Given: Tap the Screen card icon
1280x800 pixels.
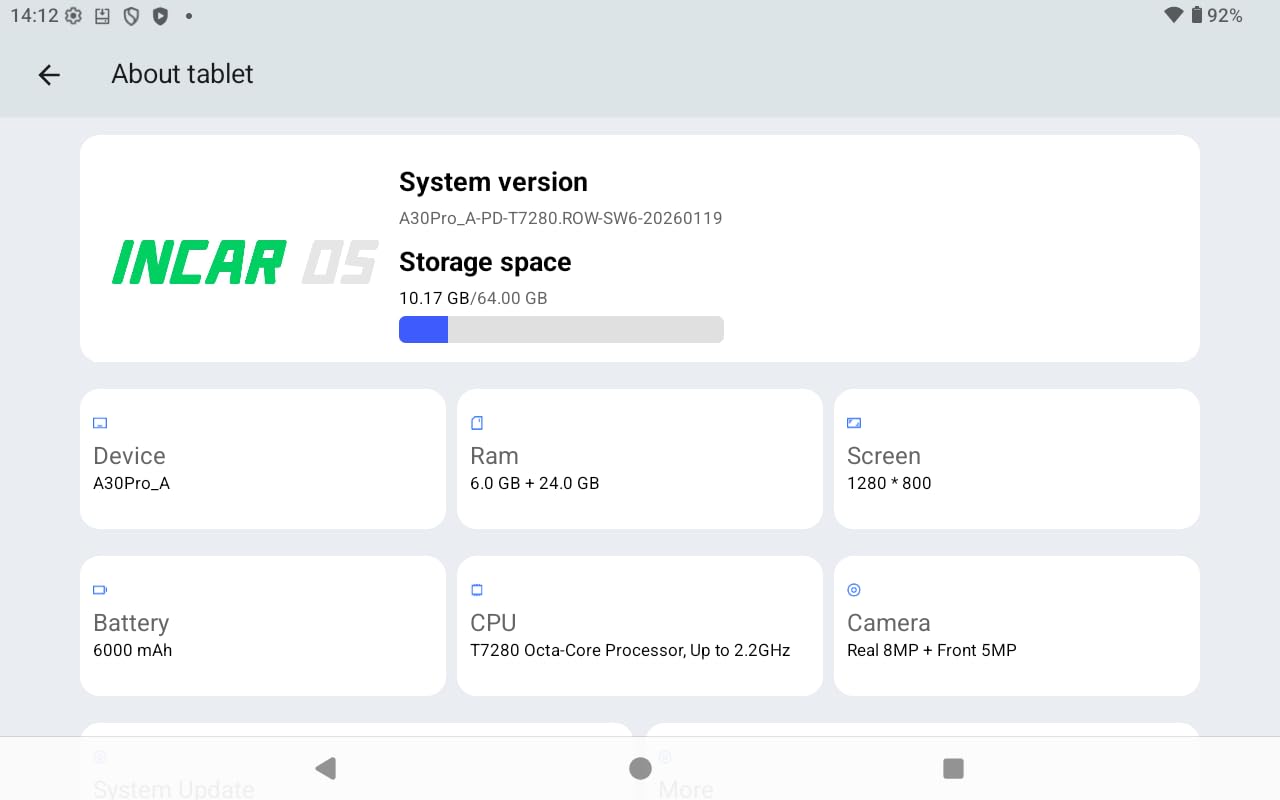Looking at the screenshot, I should 854,423.
